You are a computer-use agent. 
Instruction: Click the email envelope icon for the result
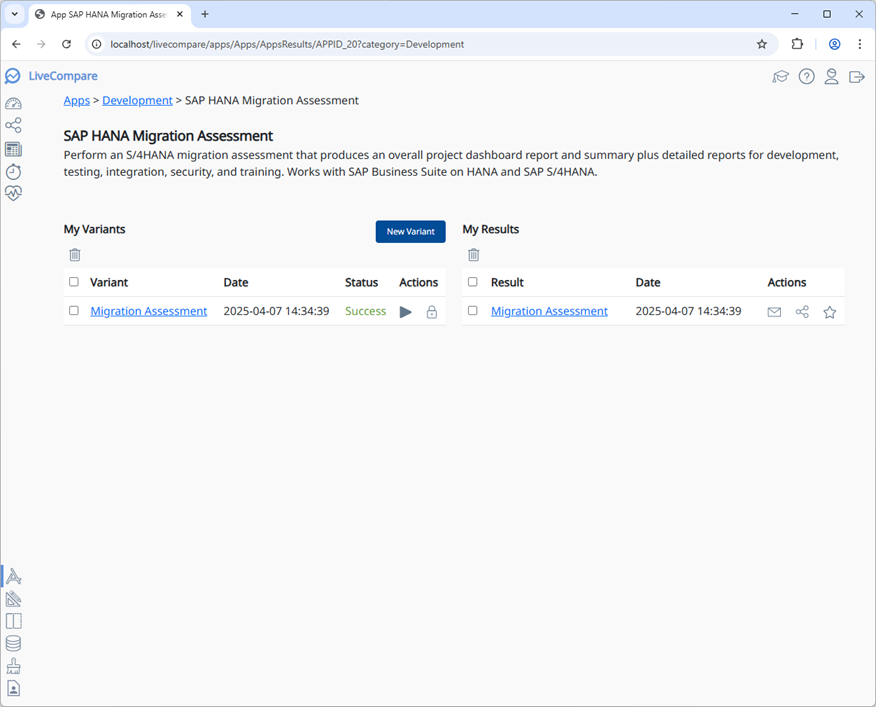774,312
